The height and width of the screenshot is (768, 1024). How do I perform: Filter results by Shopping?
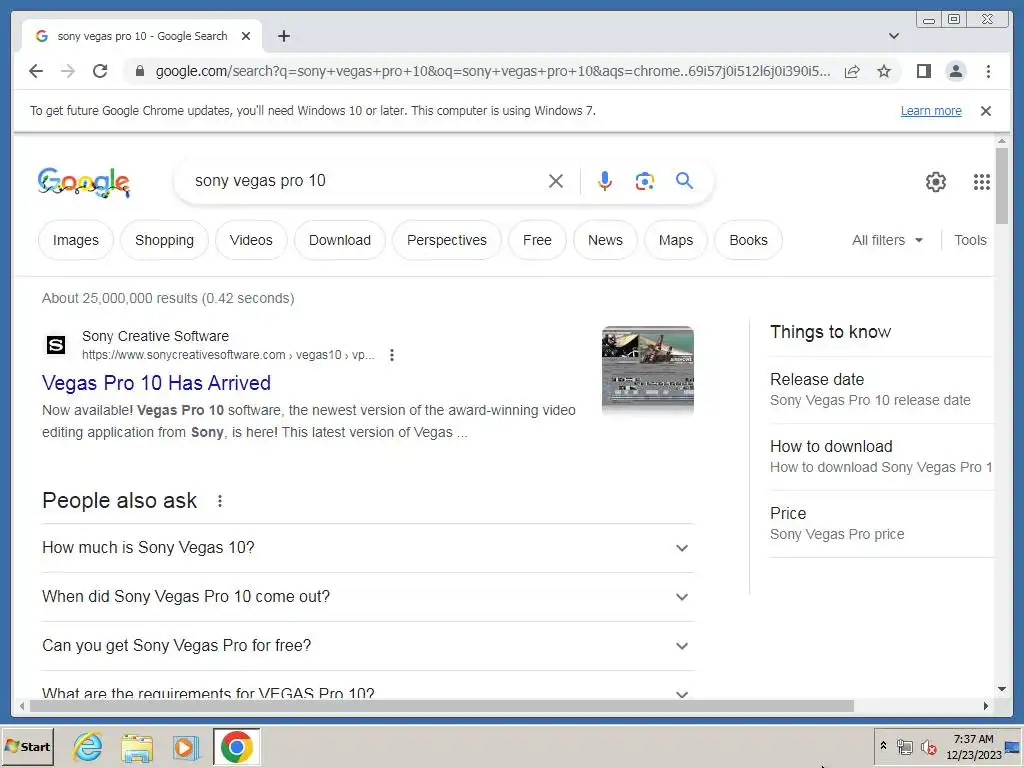[165, 240]
